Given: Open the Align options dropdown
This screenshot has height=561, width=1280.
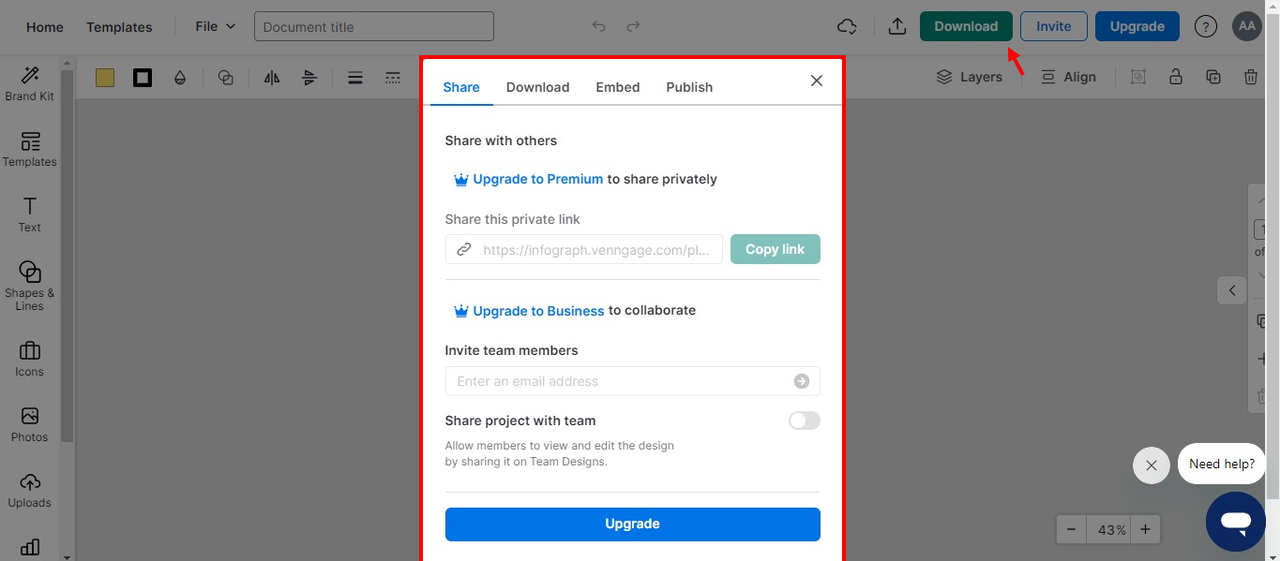Looking at the screenshot, I should coord(1068,77).
